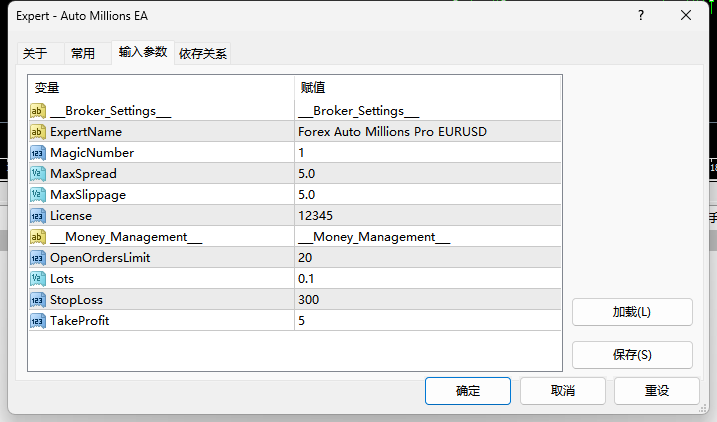717x422 pixels.
Task: Confirm with the 确定 button
Action: [x=468, y=391]
